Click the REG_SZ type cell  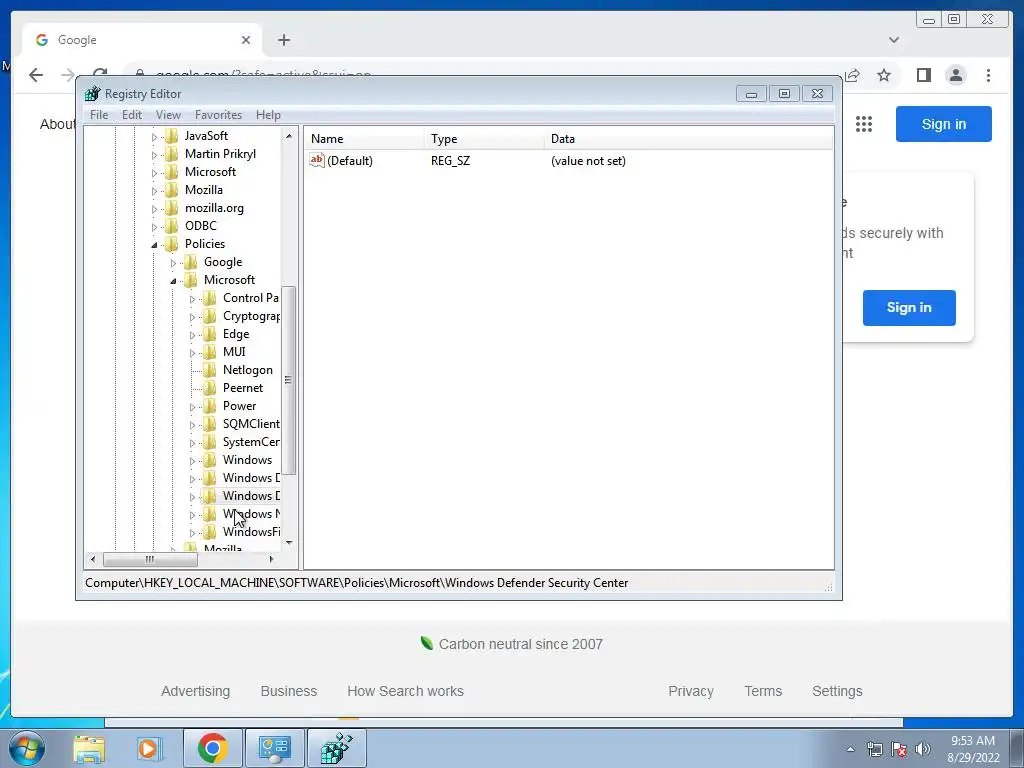(450, 161)
